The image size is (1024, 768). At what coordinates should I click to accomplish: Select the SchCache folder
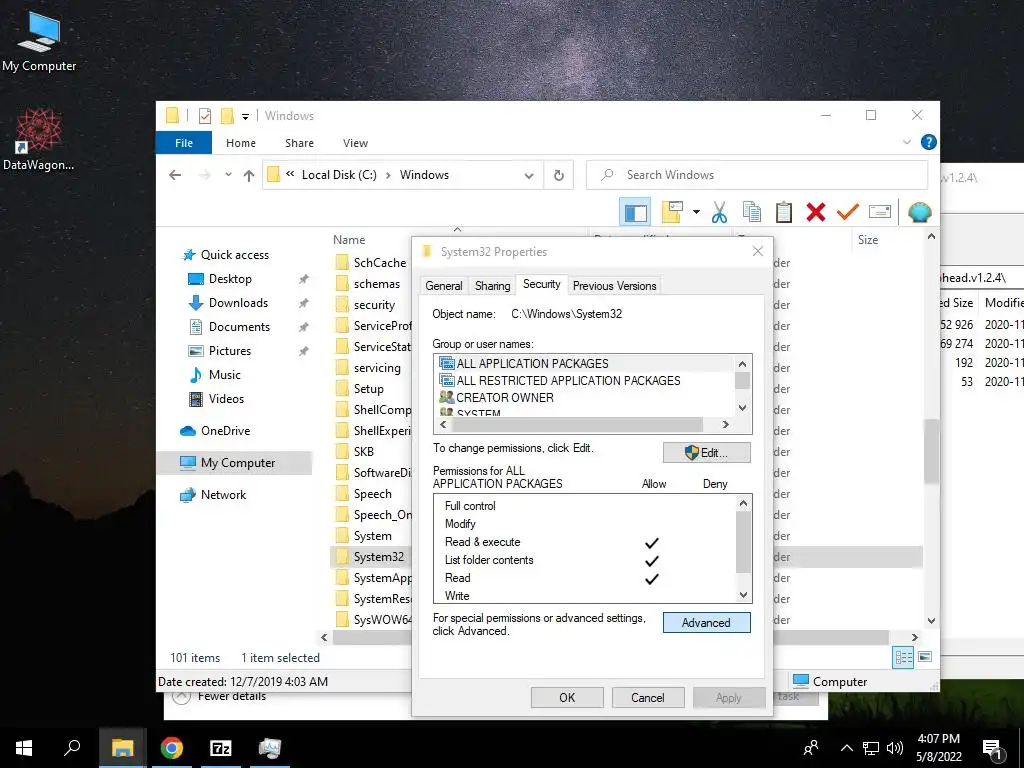coord(379,263)
